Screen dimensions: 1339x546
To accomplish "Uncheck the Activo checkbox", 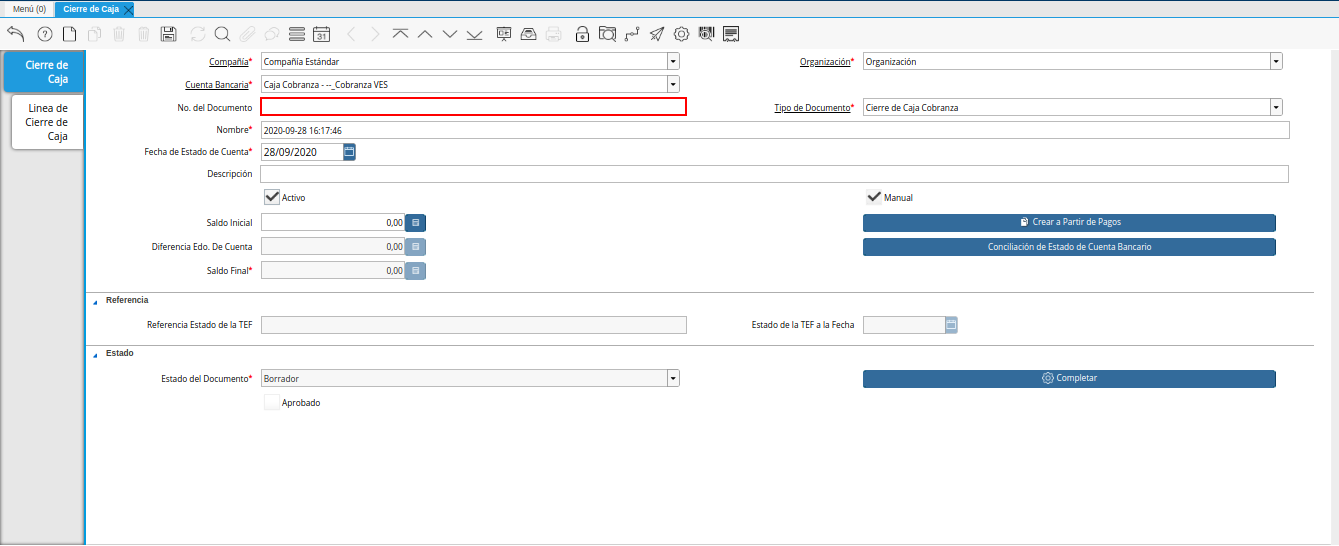I will pos(271,197).
